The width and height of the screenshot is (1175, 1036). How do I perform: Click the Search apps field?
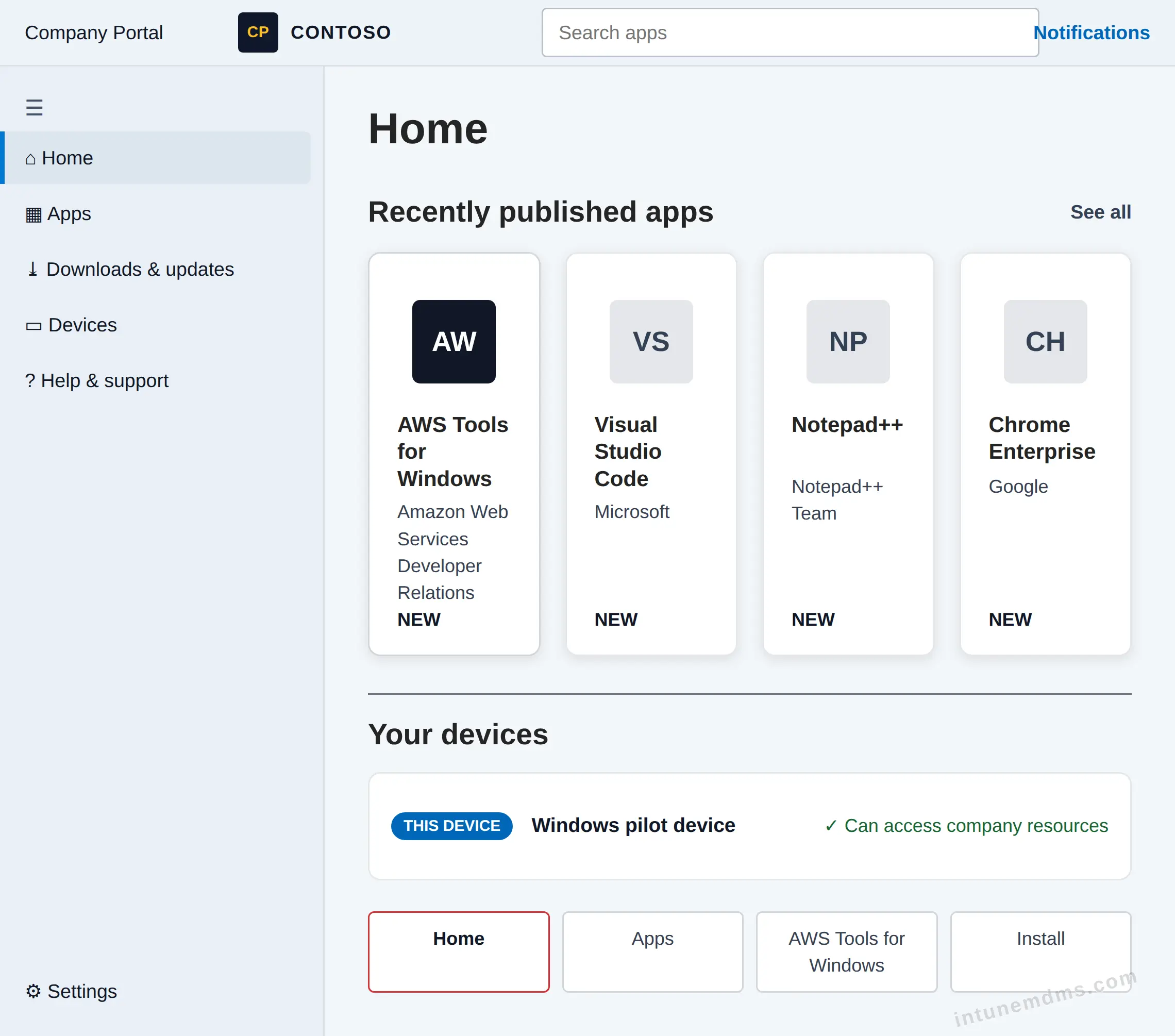790,33
